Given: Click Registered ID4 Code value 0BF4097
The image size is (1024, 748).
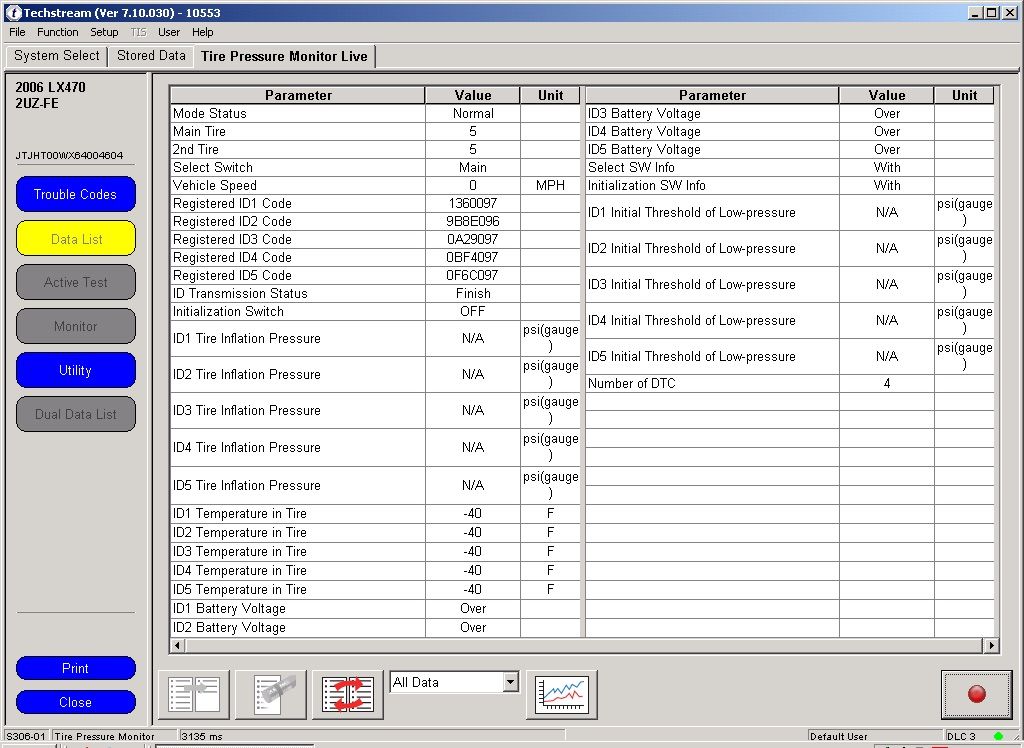Looking at the screenshot, I should (473, 257).
